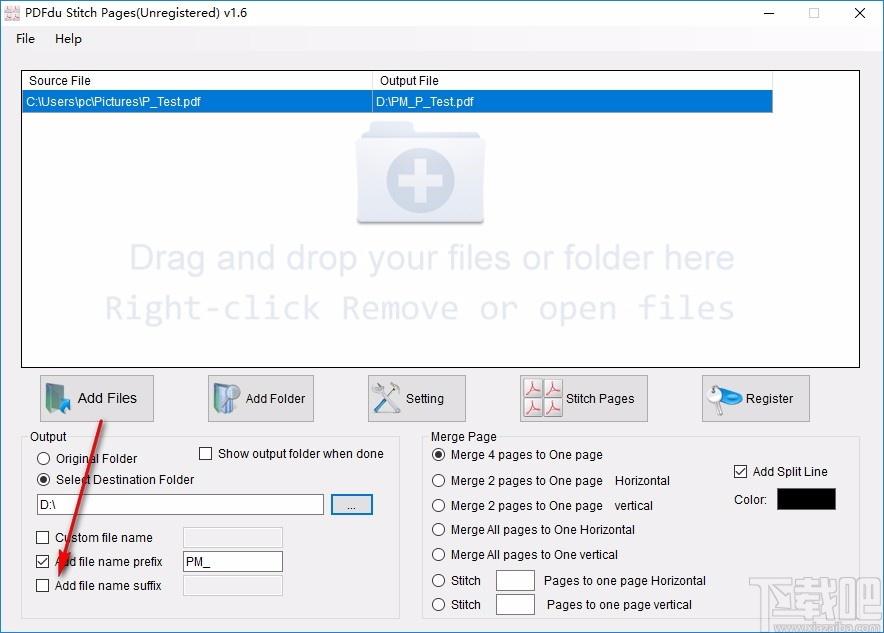884x633 pixels.
Task: Enable Show output folder when done
Action: [206, 454]
